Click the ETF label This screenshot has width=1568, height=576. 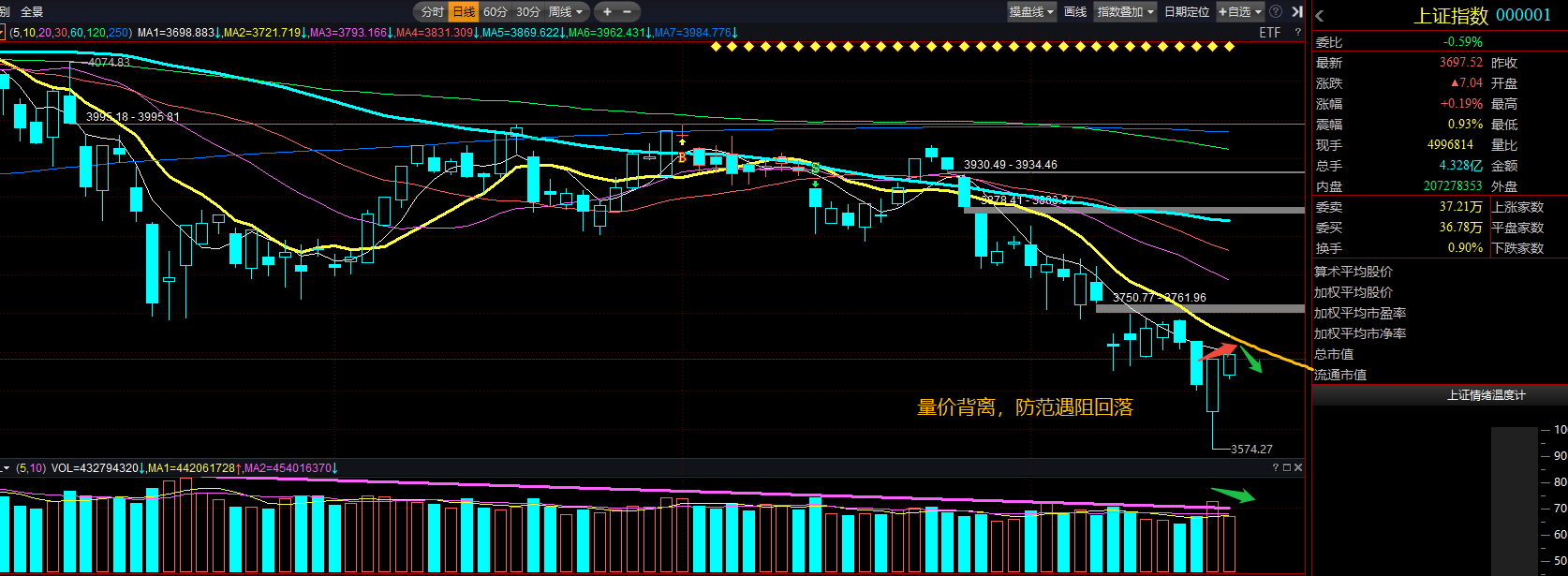(x=1269, y=33)
